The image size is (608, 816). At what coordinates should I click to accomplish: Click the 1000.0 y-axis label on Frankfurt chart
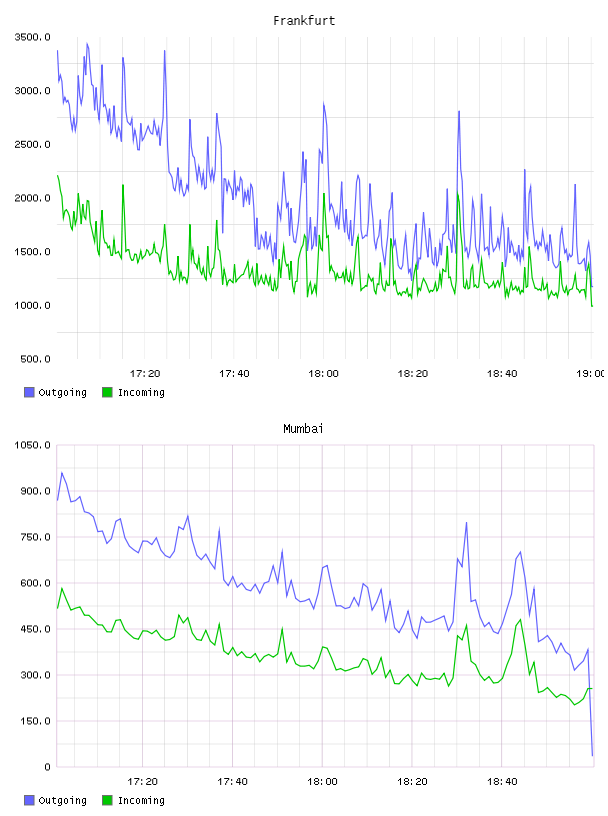[x=33, y=305]
